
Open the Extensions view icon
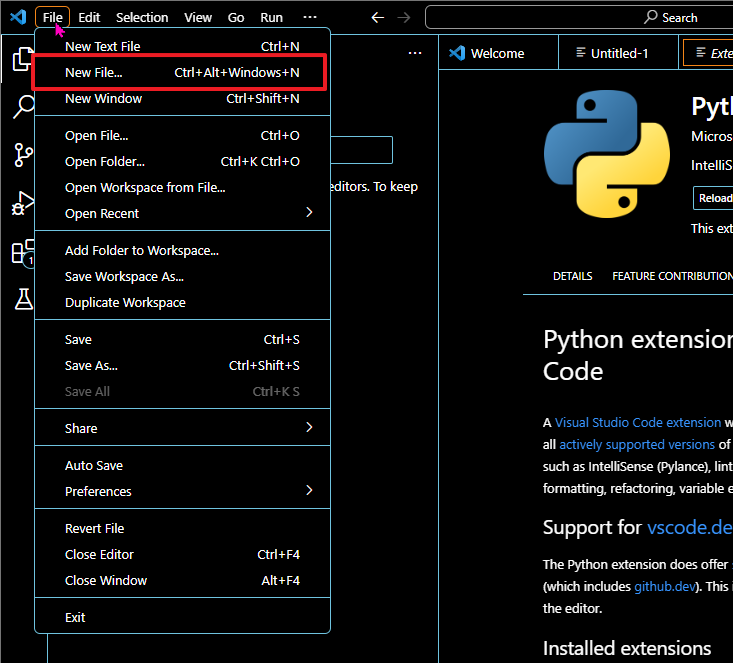(23, 252)
